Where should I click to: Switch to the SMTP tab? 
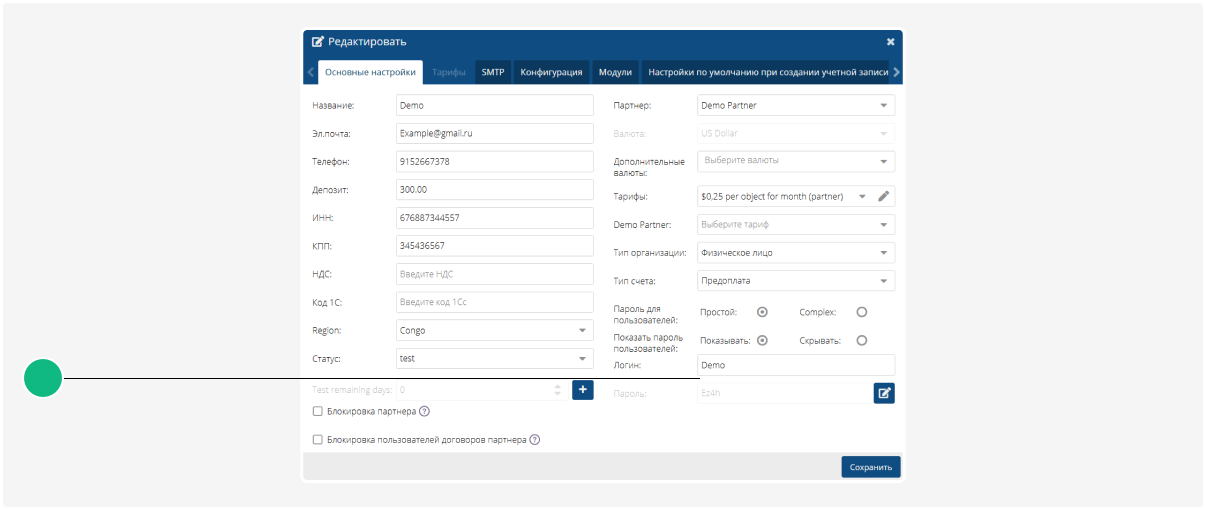pyautogui.click(x=493, y=72)
